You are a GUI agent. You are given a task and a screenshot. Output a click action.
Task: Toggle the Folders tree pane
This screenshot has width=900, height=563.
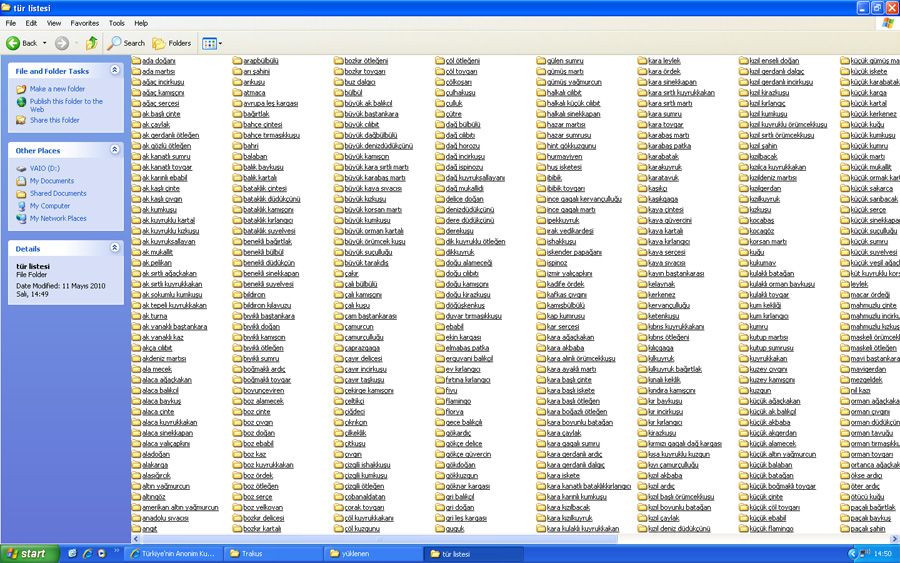172,43
